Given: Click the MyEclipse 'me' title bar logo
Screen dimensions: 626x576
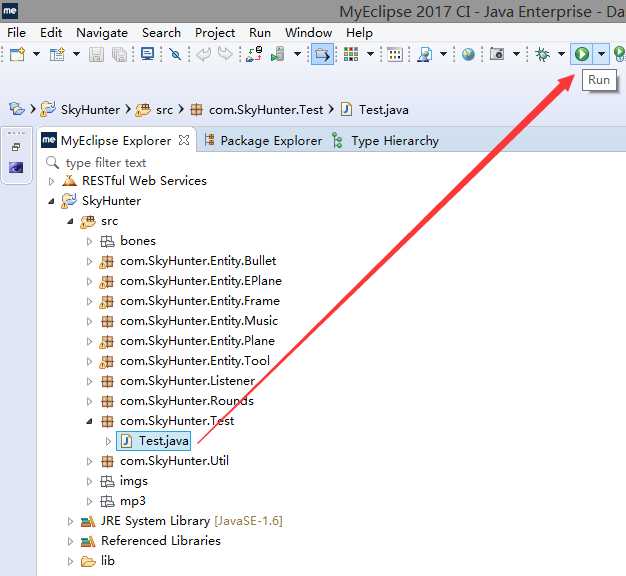Looking at the screenshot, I should click(10, 10).
